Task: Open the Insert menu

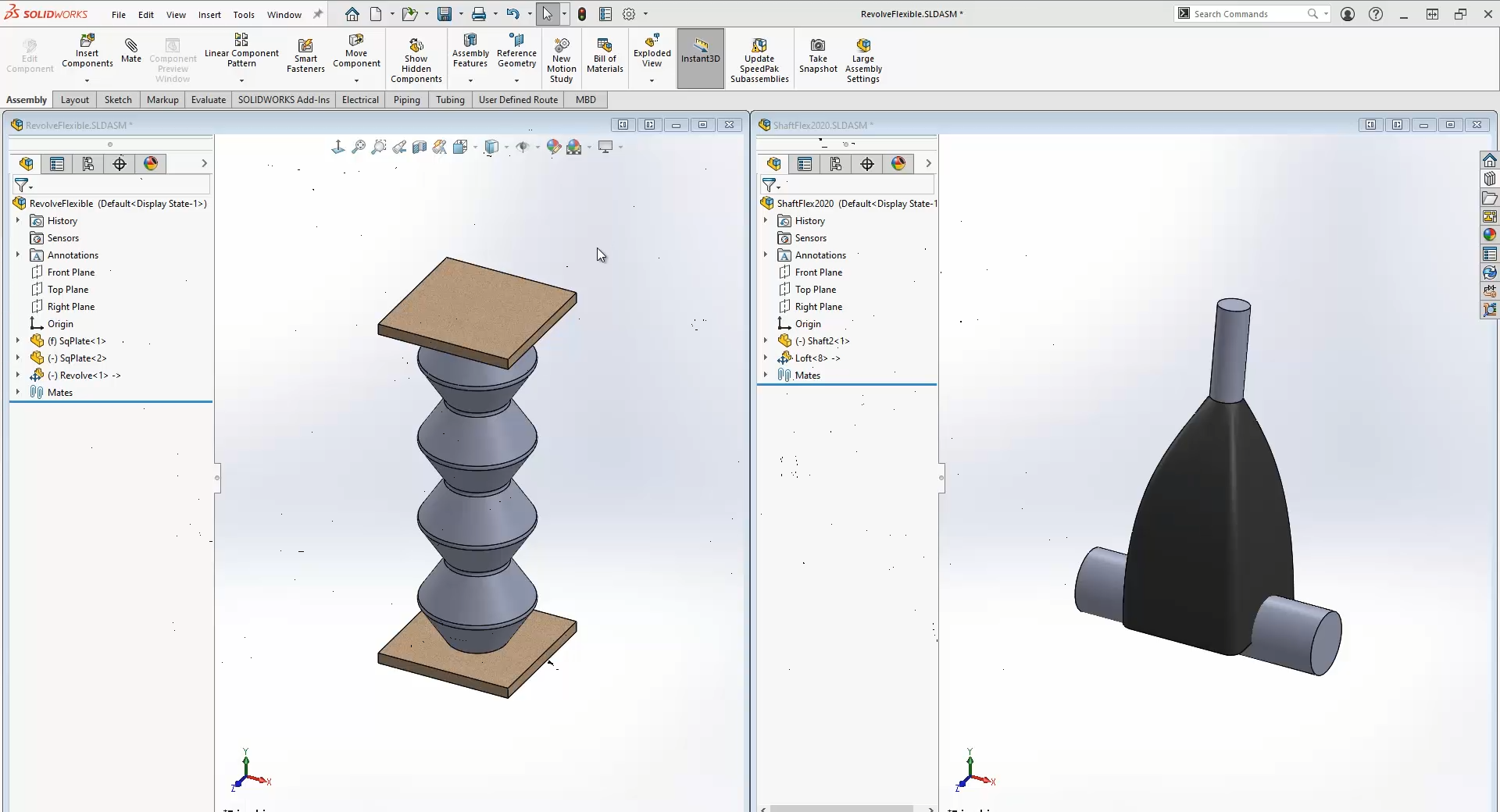Action: tap(209, 14)
